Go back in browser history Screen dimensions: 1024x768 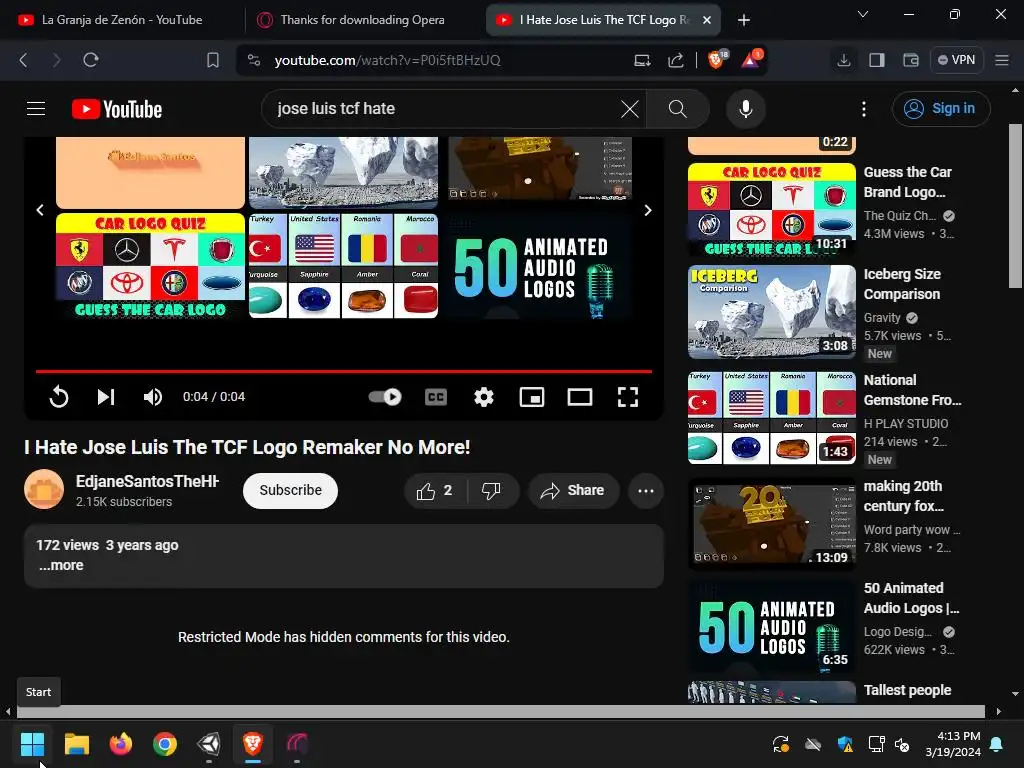(x=24, y=60)
